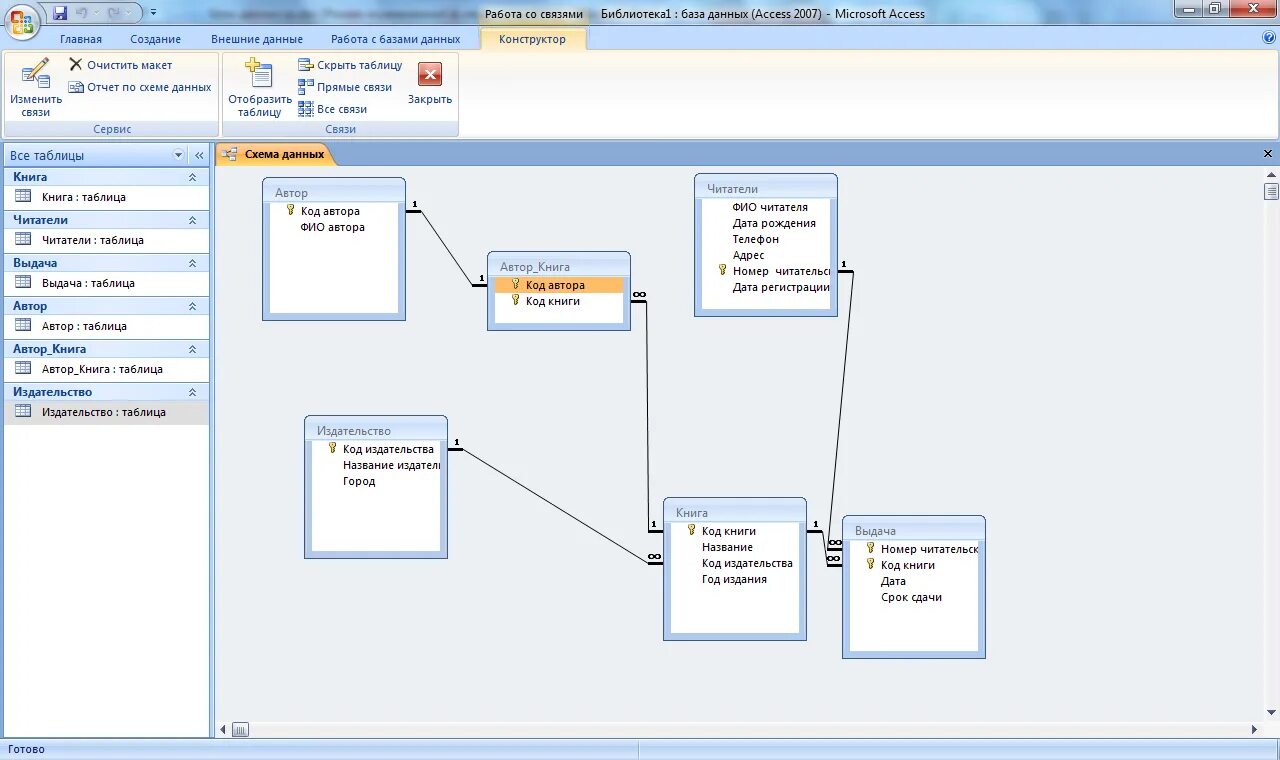Open the Help question mark icon
1280x760 pixels.
point(1269,38)
